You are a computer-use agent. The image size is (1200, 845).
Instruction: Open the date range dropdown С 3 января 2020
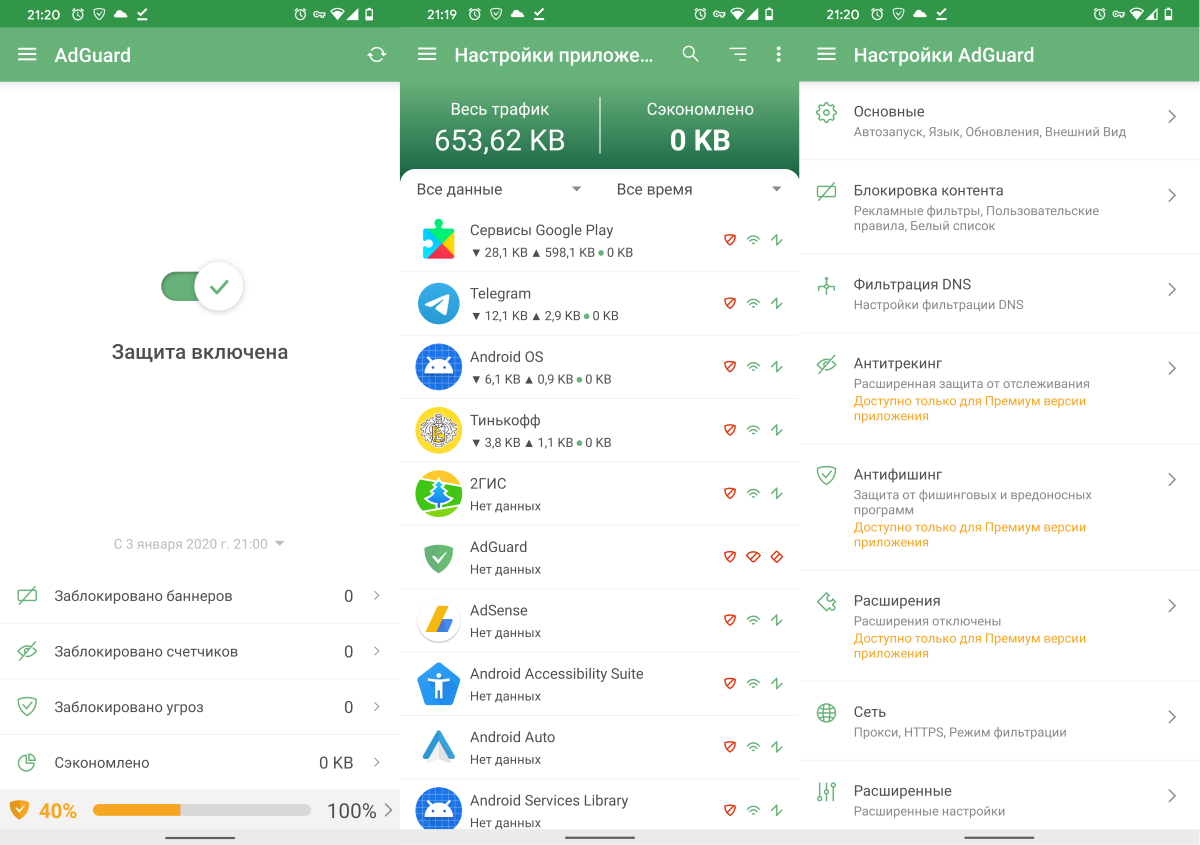click(199, 544)
